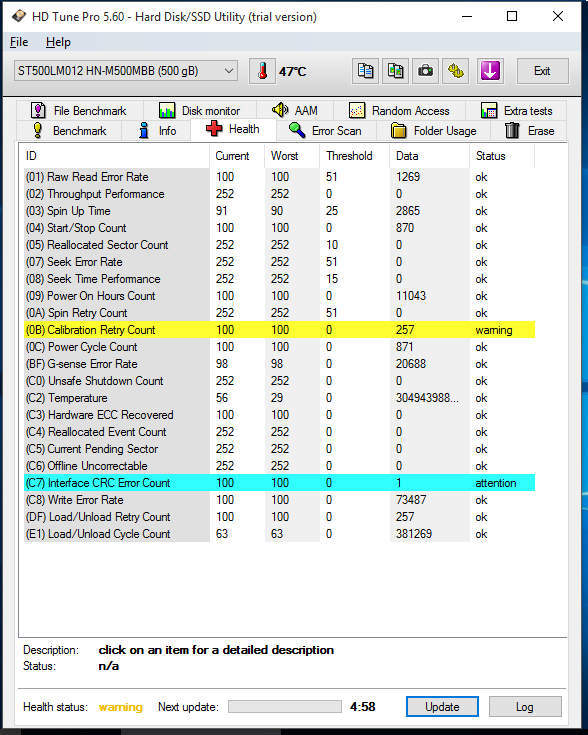588x735 pixels.
Task: Click the copy screenshot to clipboard icon
Action: [x=395, y=71]
